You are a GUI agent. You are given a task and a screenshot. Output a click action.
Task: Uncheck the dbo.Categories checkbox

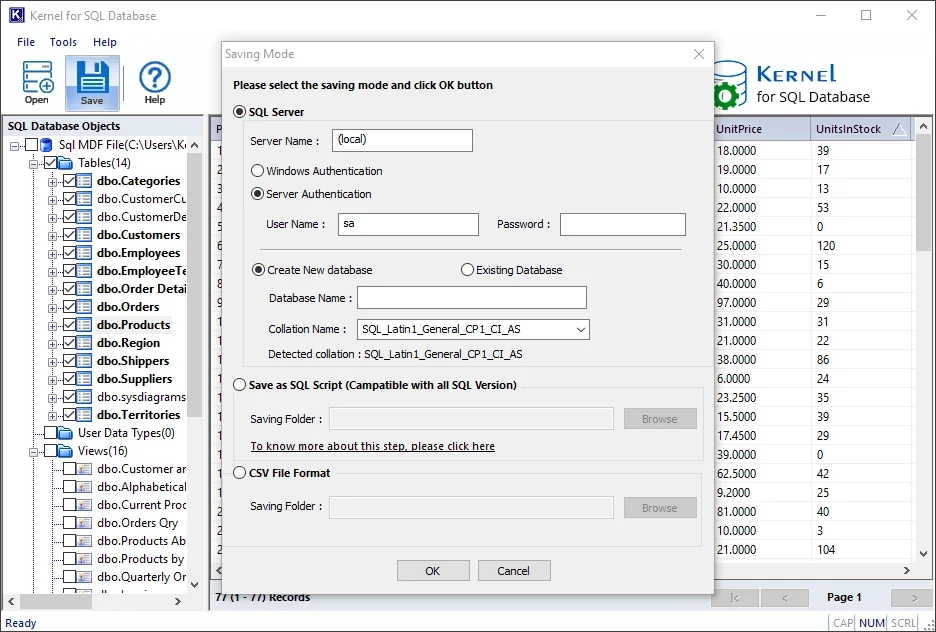coord(69,181)
